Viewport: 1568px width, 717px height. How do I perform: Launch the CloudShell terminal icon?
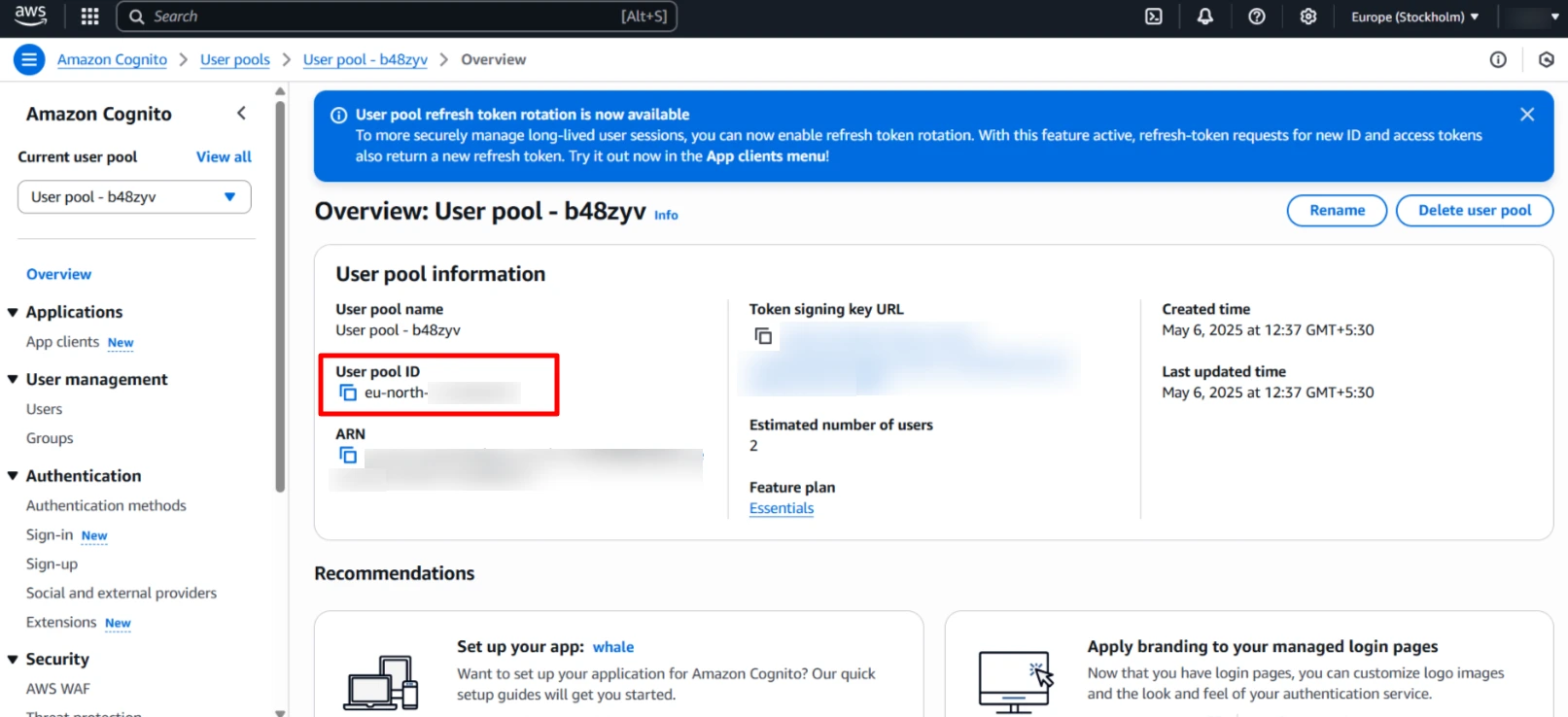[x=1153, y=17]
